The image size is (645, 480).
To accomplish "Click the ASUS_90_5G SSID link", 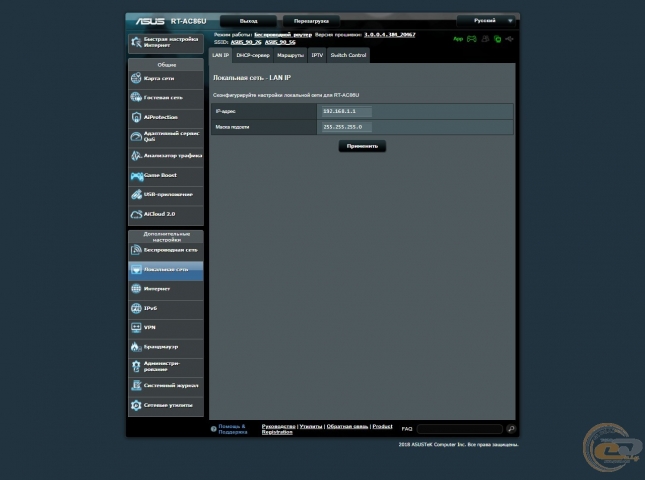I will point(280,42).
